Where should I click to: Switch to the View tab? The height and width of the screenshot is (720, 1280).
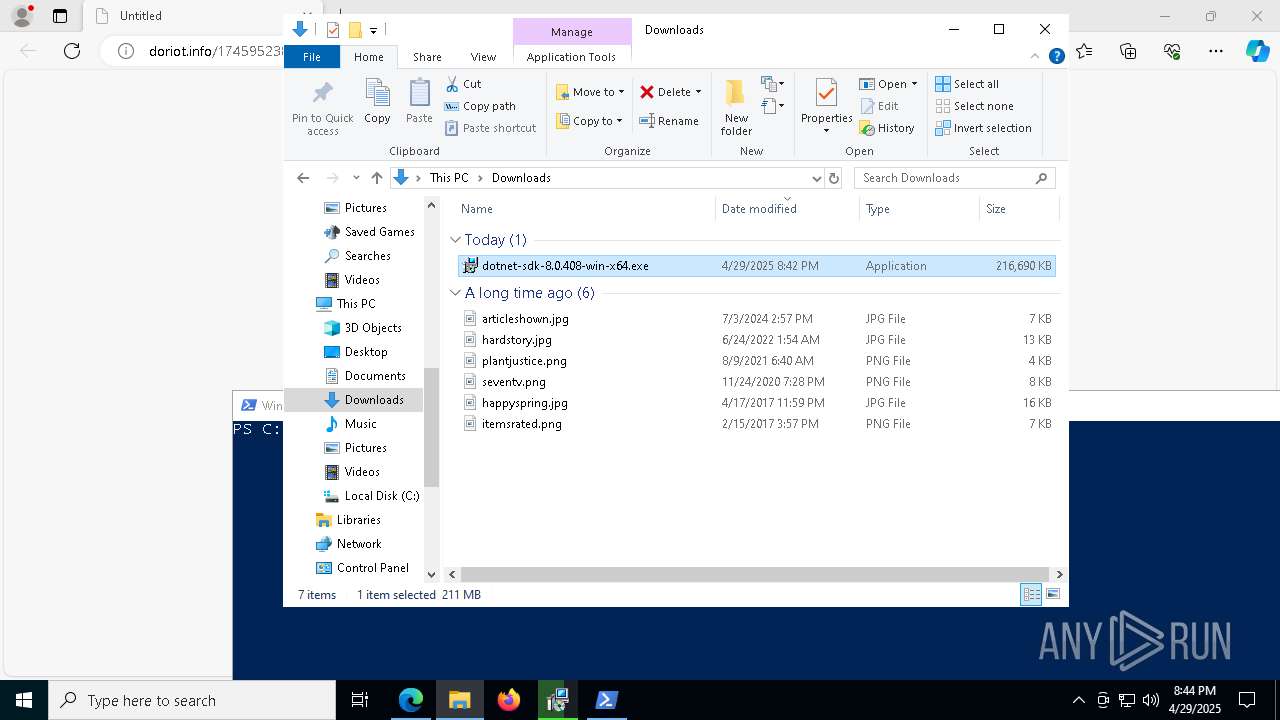pos(483,57)
